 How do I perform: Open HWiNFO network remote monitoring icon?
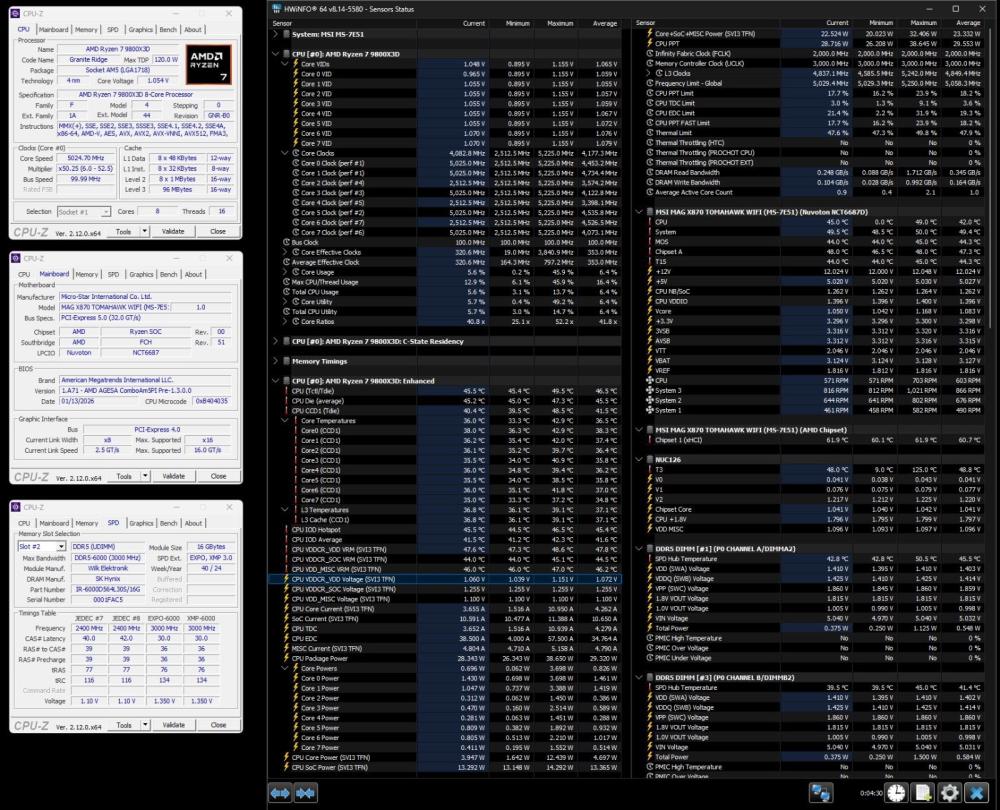(x=821, y=792)
